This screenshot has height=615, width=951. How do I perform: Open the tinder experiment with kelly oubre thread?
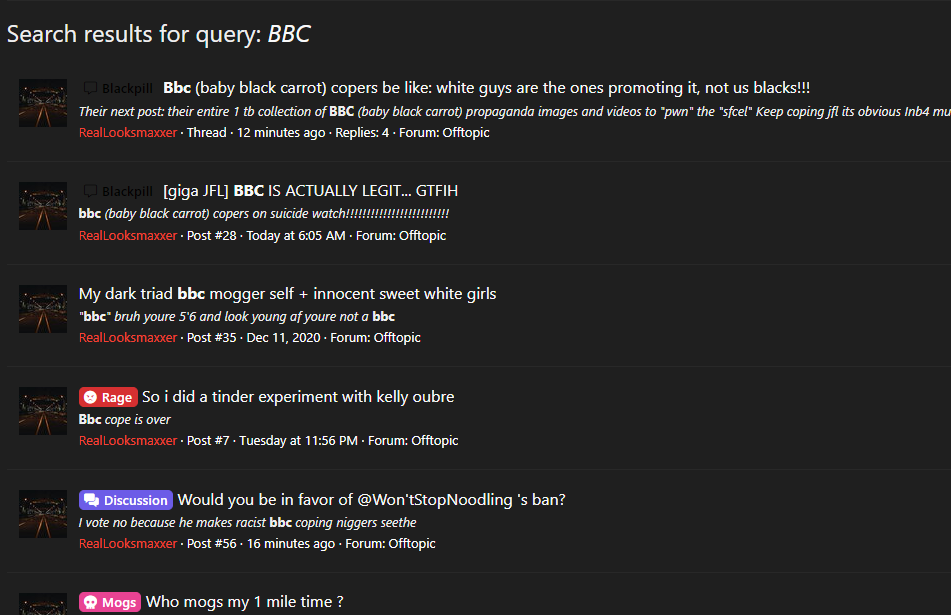(x=298, y=397)
